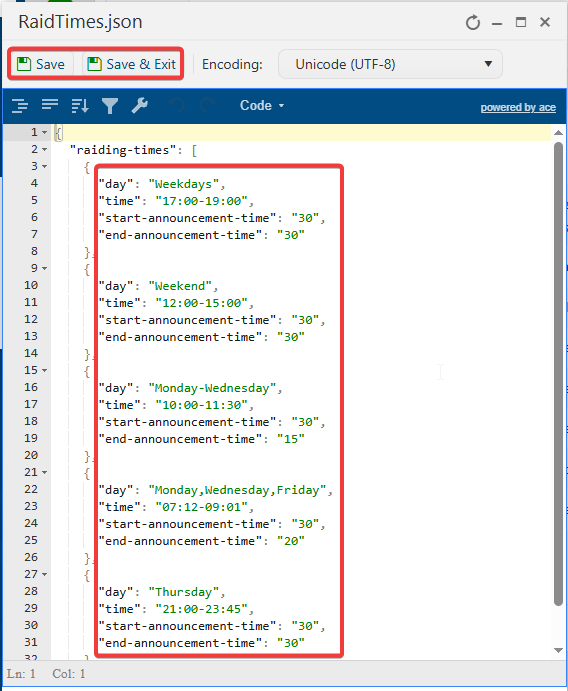
Task: Click the "raiding-times" key text
Action: click(x=123, y=150)
